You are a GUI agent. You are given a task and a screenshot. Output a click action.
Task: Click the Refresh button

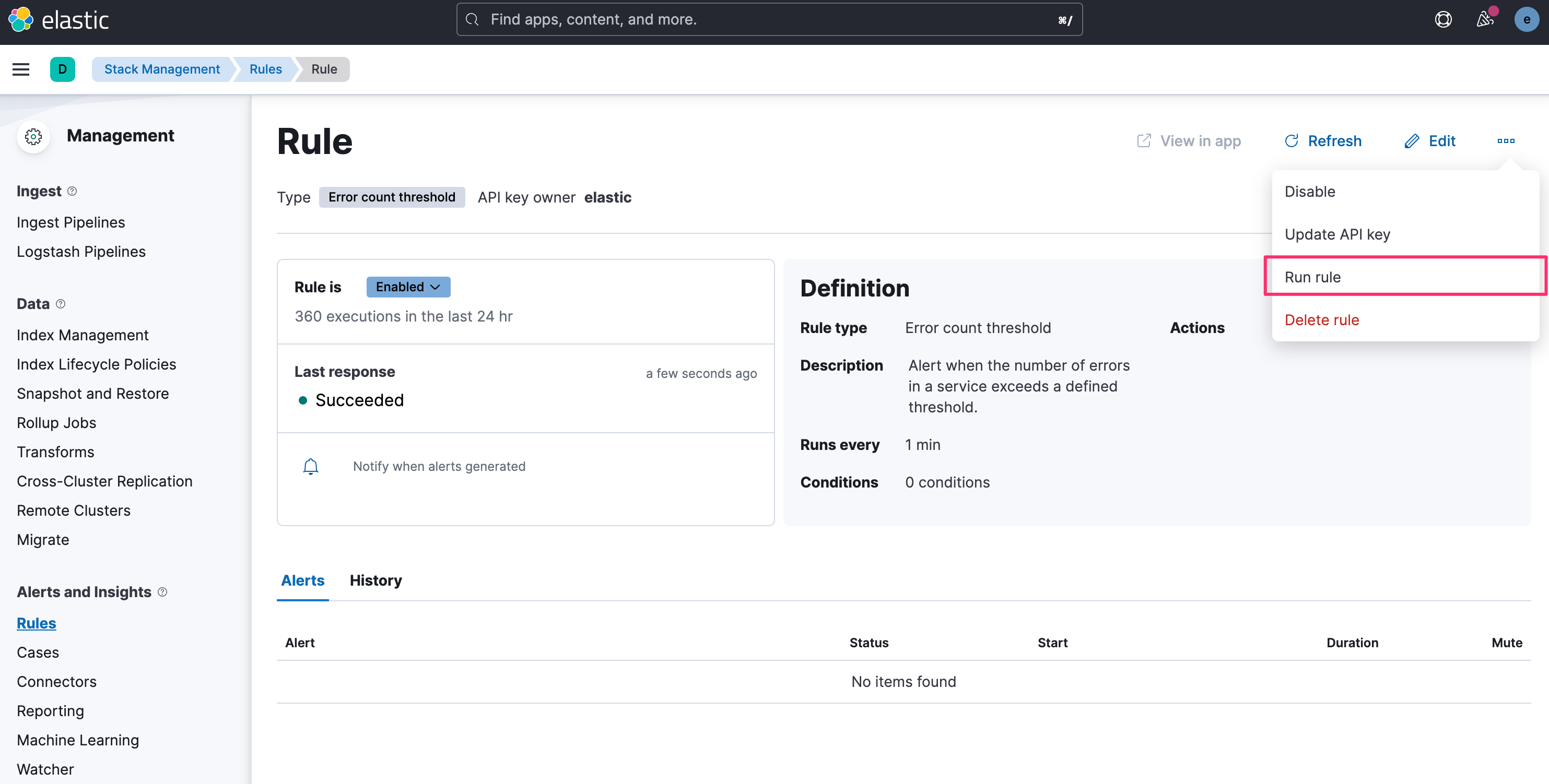pyautogui.click(x=1323, y=140)
